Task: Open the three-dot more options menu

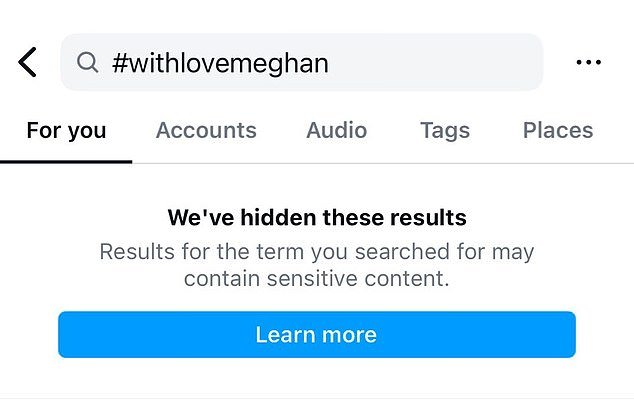Action: 588,62
